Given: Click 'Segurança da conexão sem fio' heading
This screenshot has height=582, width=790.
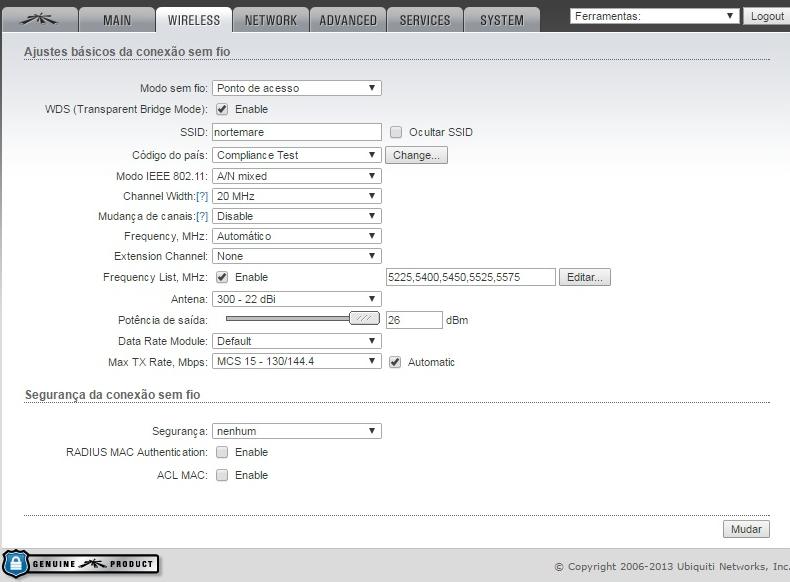Looking at the screenshot, I should point(112,395).
